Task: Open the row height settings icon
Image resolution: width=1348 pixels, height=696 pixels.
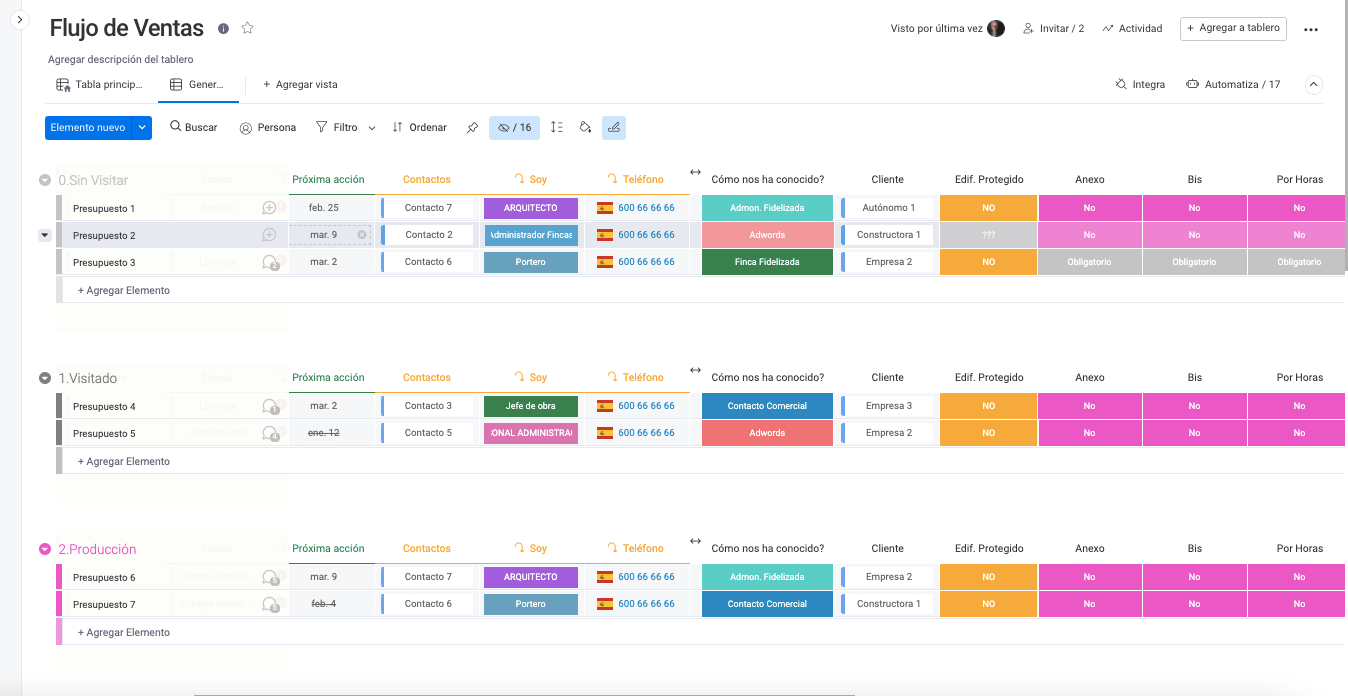Action: click(x=557, y=128)
